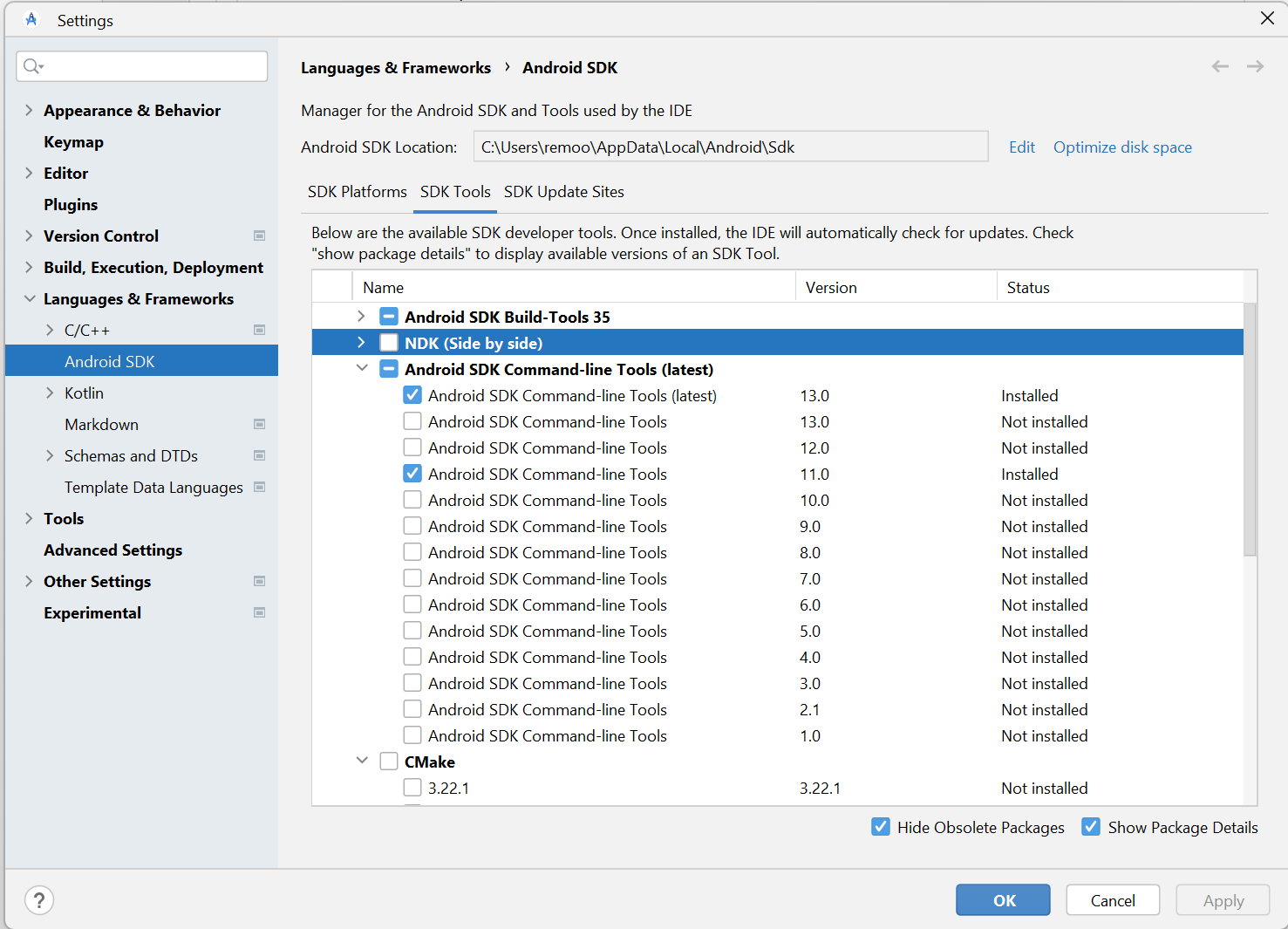Open Keymap settings page
Image resolution: width=1288 pixels, height=929 pixels.
[74, 141]
